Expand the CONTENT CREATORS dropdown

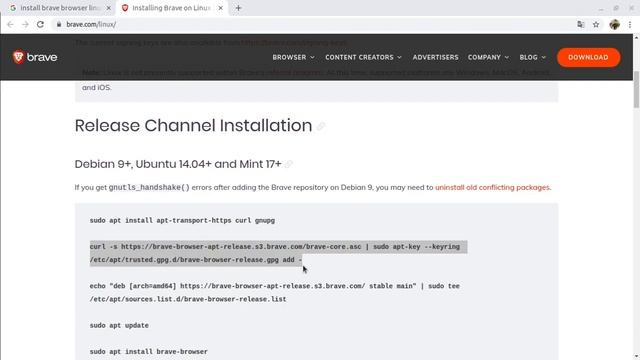(x=363, y=57)
